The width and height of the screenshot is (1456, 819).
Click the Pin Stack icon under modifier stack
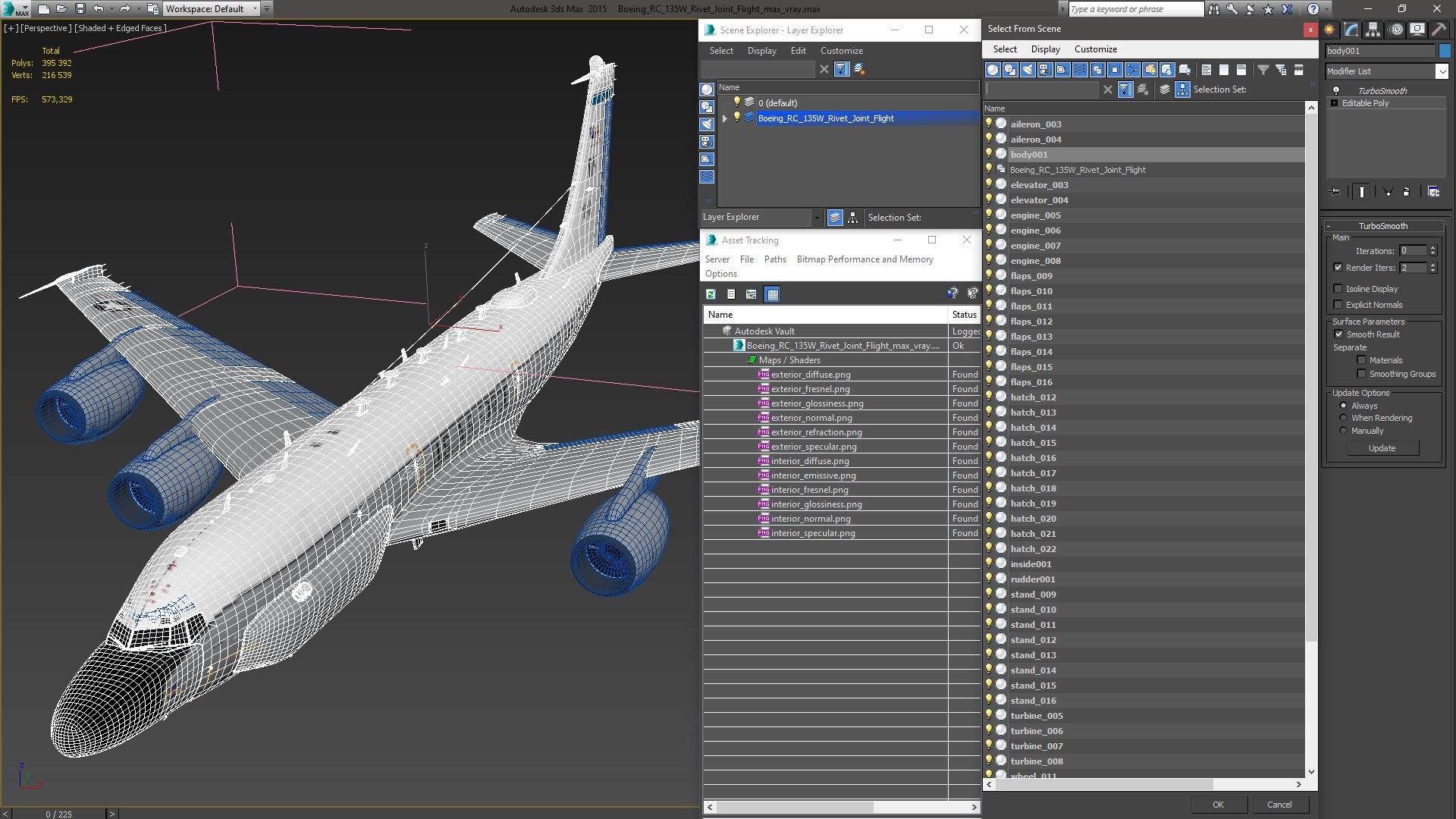[x=1335, y=192]
